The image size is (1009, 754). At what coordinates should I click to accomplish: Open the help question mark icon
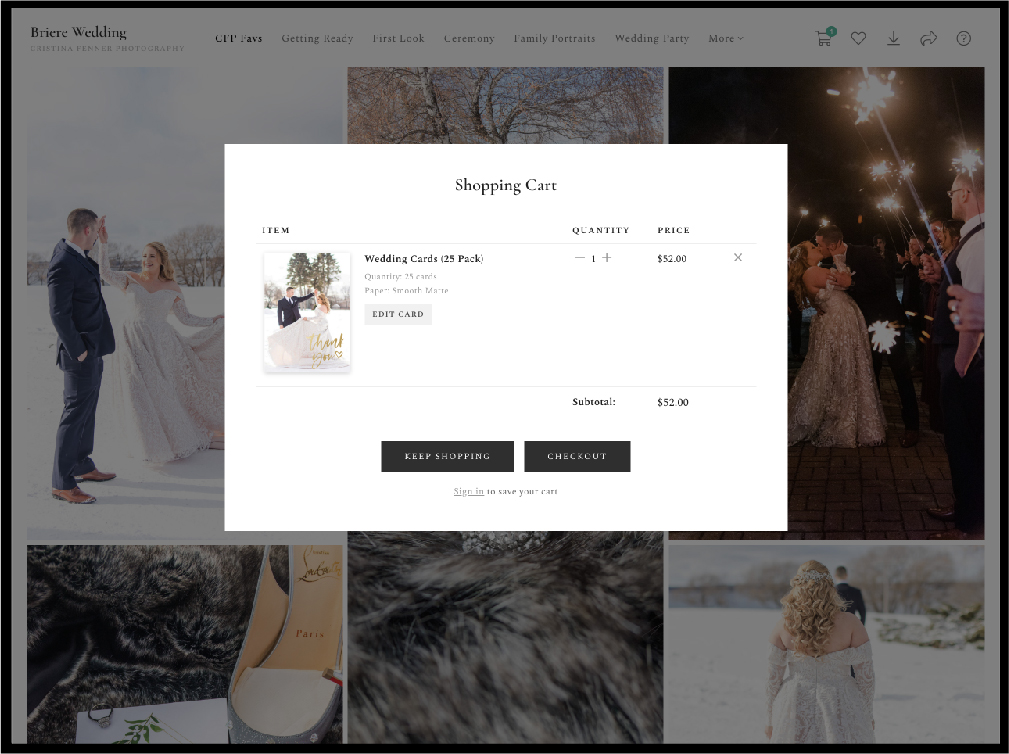tap(963, 39)
